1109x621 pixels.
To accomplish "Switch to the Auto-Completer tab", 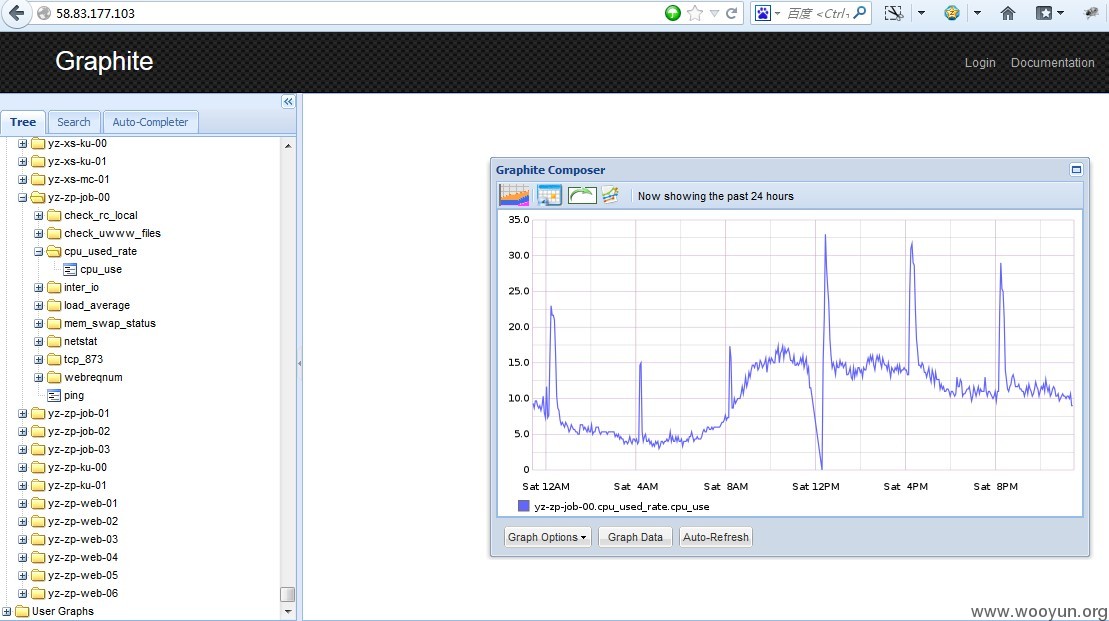I will point(150,122).
